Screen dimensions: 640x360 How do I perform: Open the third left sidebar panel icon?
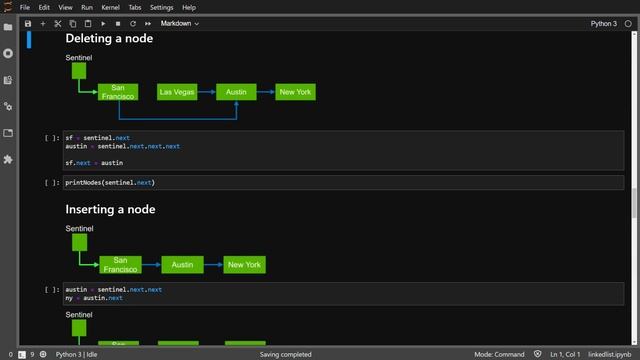pyautogui.click(x=8, y=80)
